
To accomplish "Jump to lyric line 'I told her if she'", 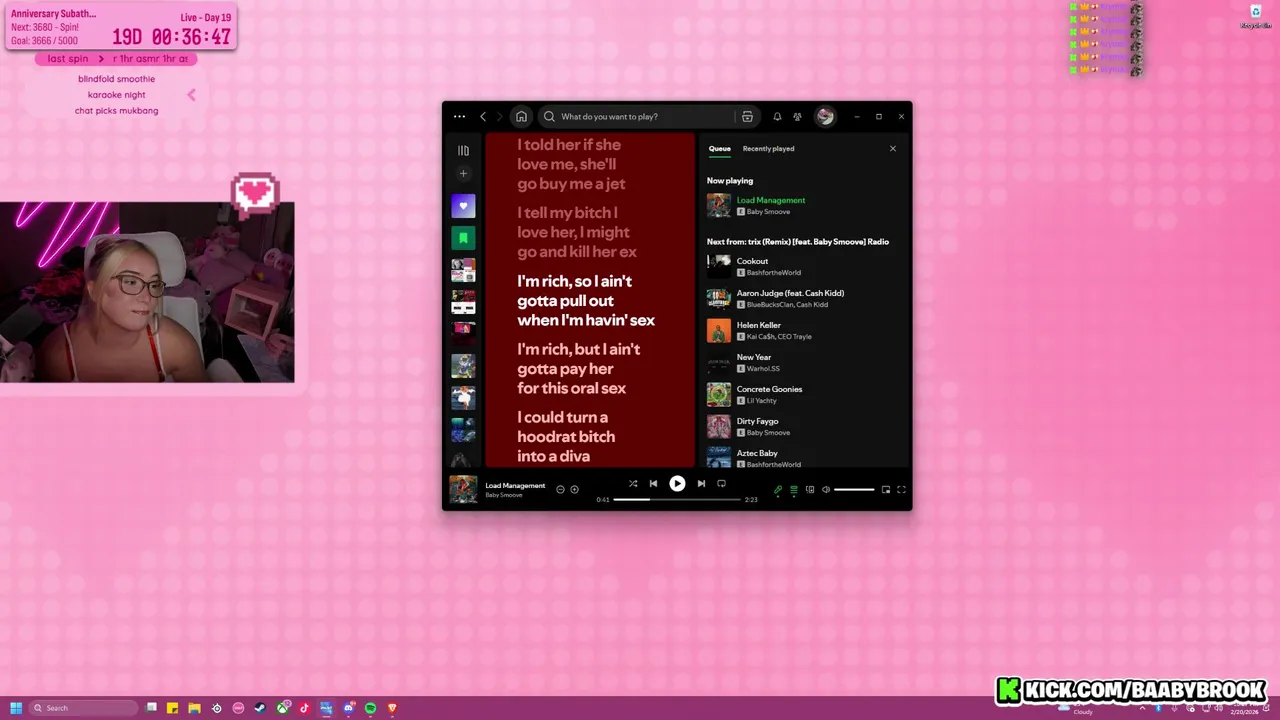I will (x=569, y=145).
